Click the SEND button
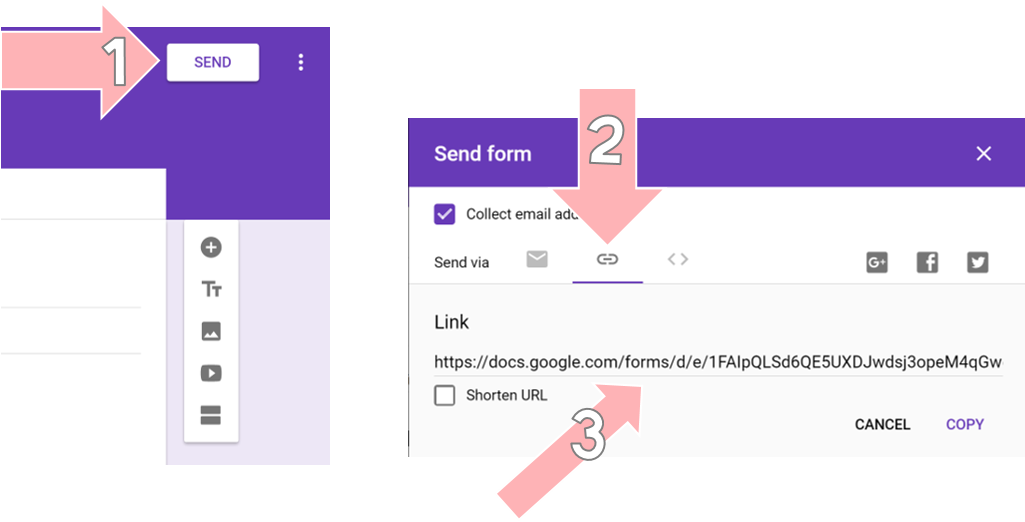This screenshot has width=1025, height=522. (x=212, y=63)
